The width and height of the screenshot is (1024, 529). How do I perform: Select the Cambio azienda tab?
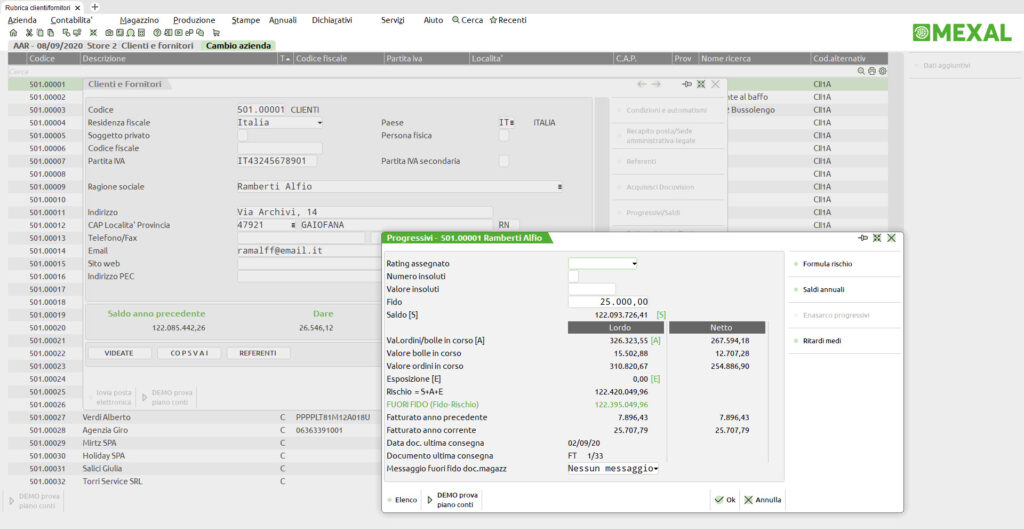238,46
